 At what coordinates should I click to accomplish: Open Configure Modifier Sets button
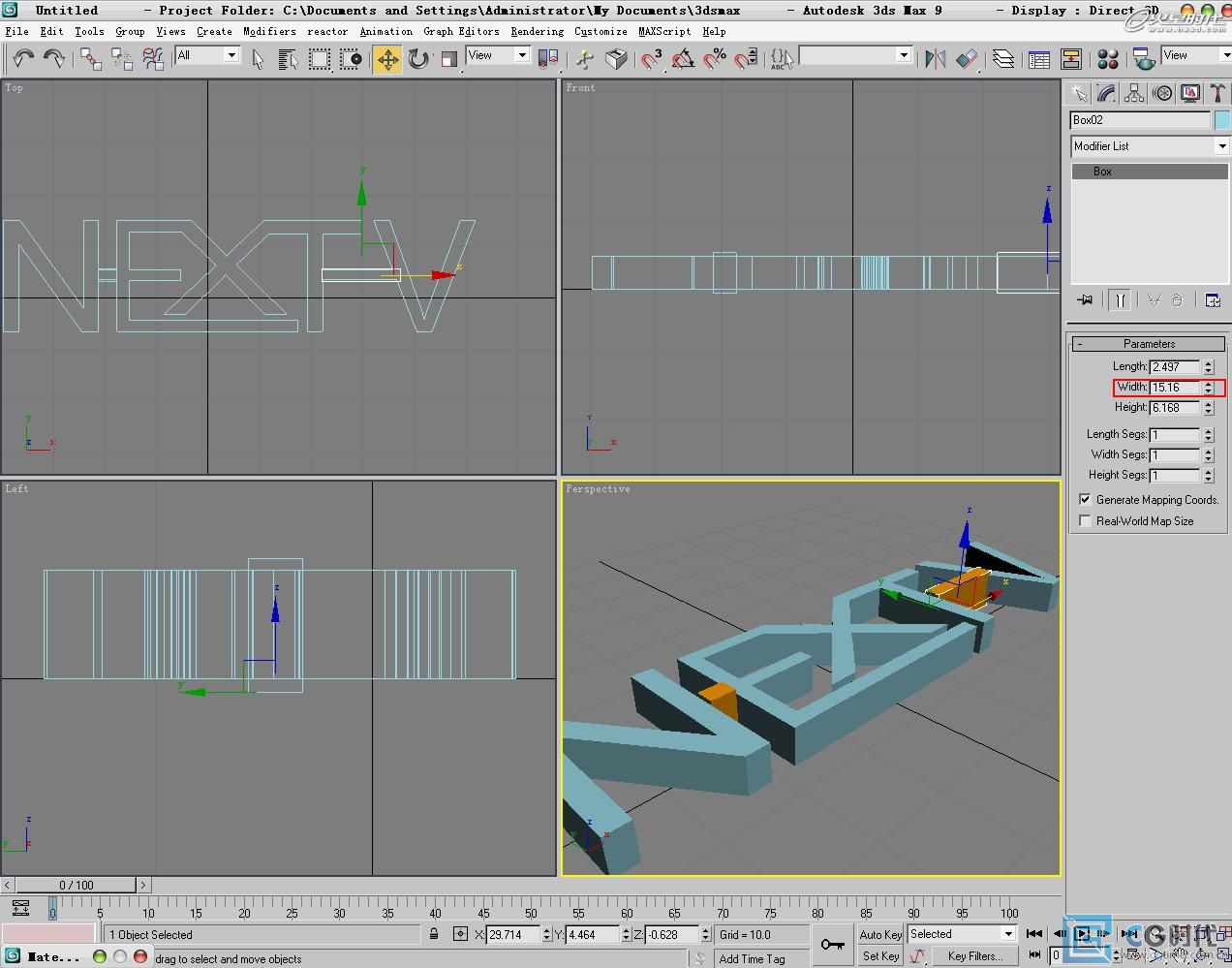1213,300
